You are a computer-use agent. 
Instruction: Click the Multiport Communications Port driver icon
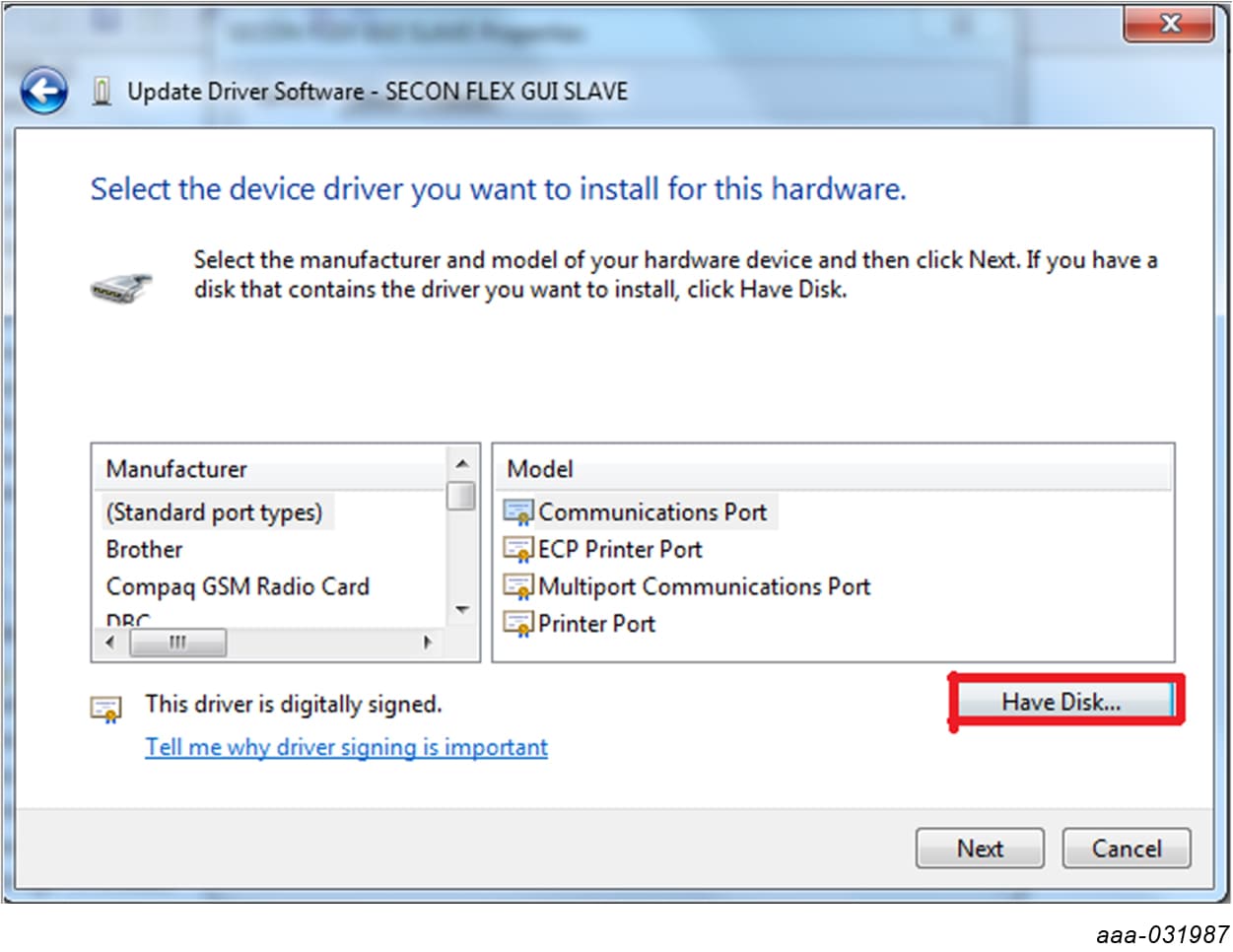(x=517, y=586)
